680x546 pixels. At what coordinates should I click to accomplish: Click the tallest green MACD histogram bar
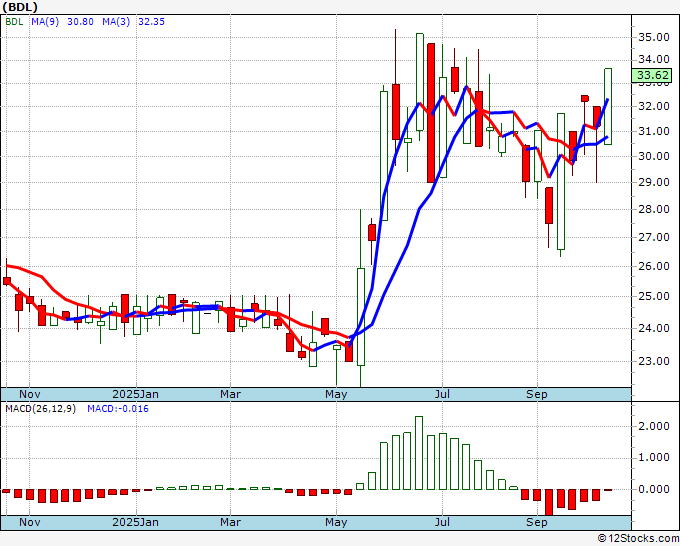(x=419, y=453)
